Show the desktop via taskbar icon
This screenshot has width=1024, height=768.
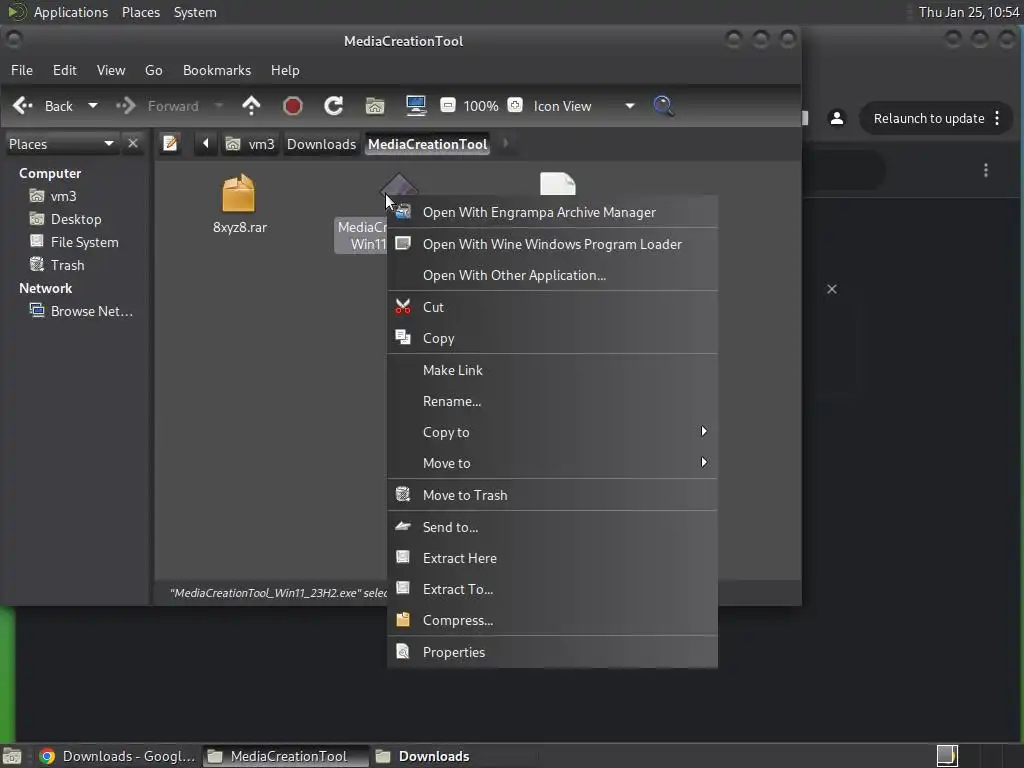(12, 756)
